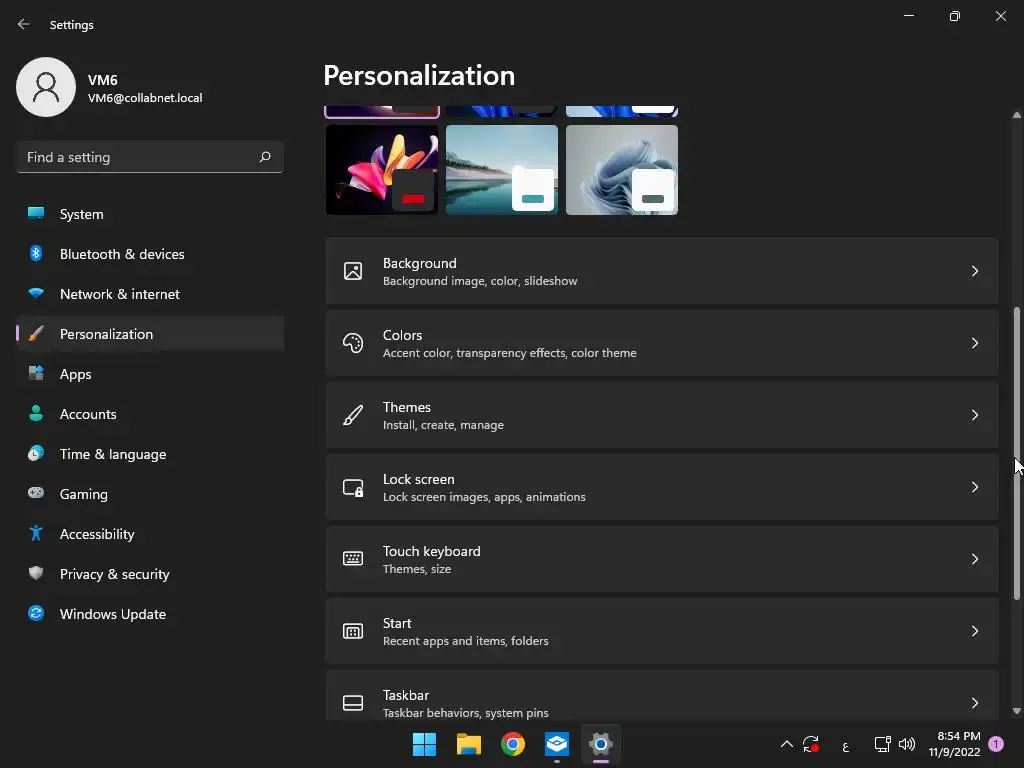Click the Gaming controller icon in sidebar

coord(36,493)
